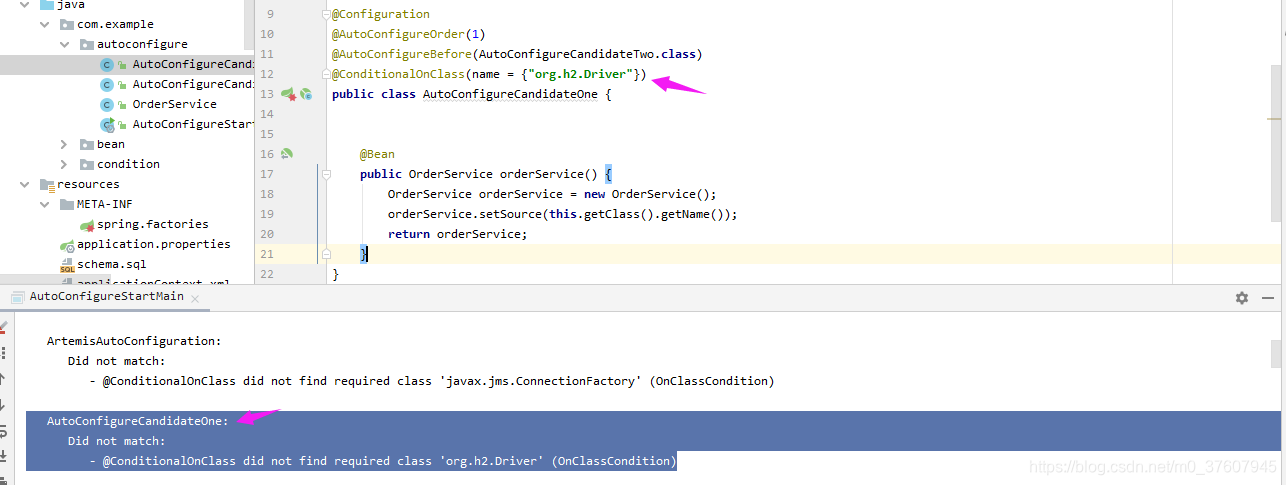Hide the run tool window with the minimize dash

(1268, 298)
